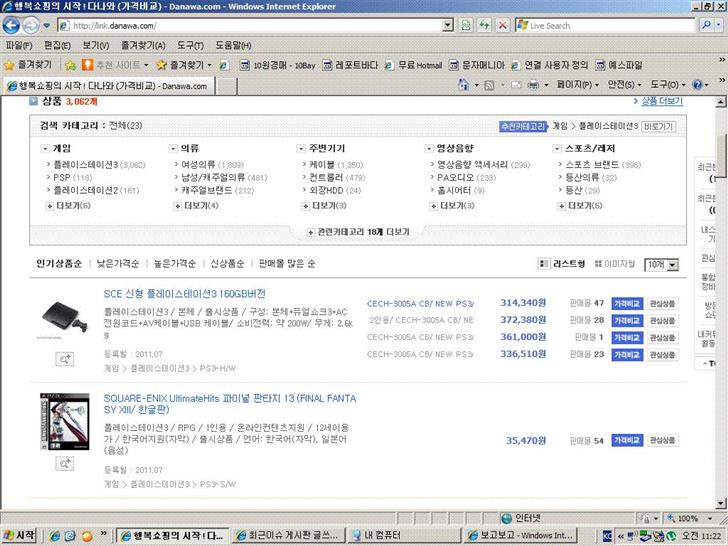Click the Refresh page icon

tap(484, 26)
